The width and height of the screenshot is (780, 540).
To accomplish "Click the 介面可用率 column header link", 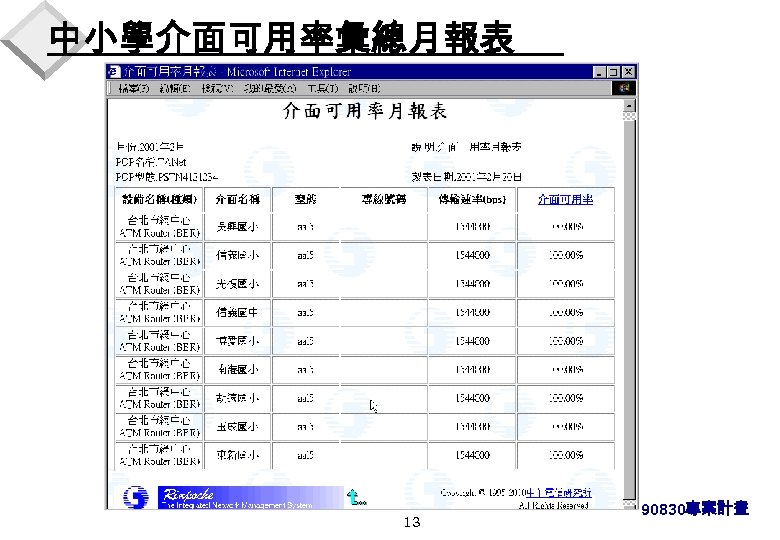I will click(565, 200).
